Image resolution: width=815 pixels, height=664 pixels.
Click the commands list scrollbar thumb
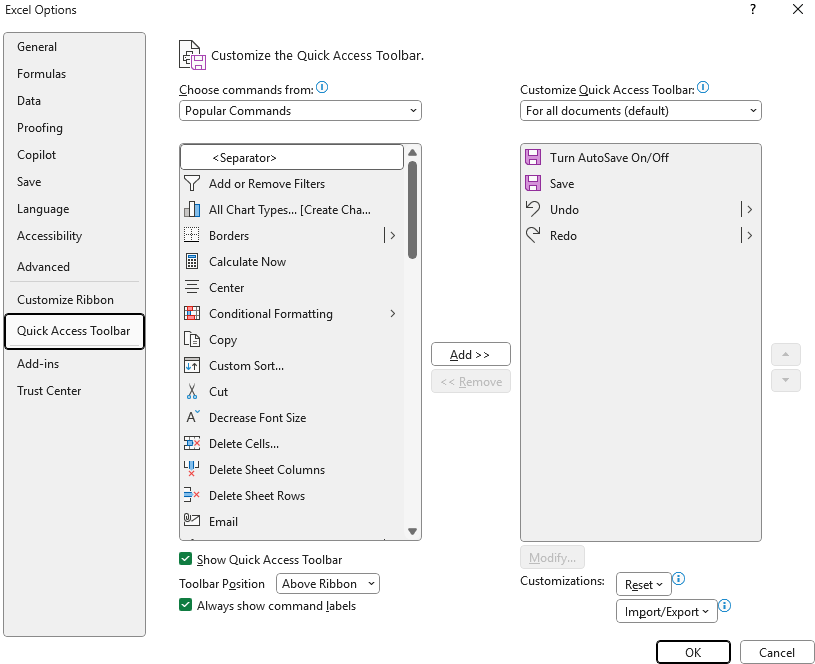[413, 210]
